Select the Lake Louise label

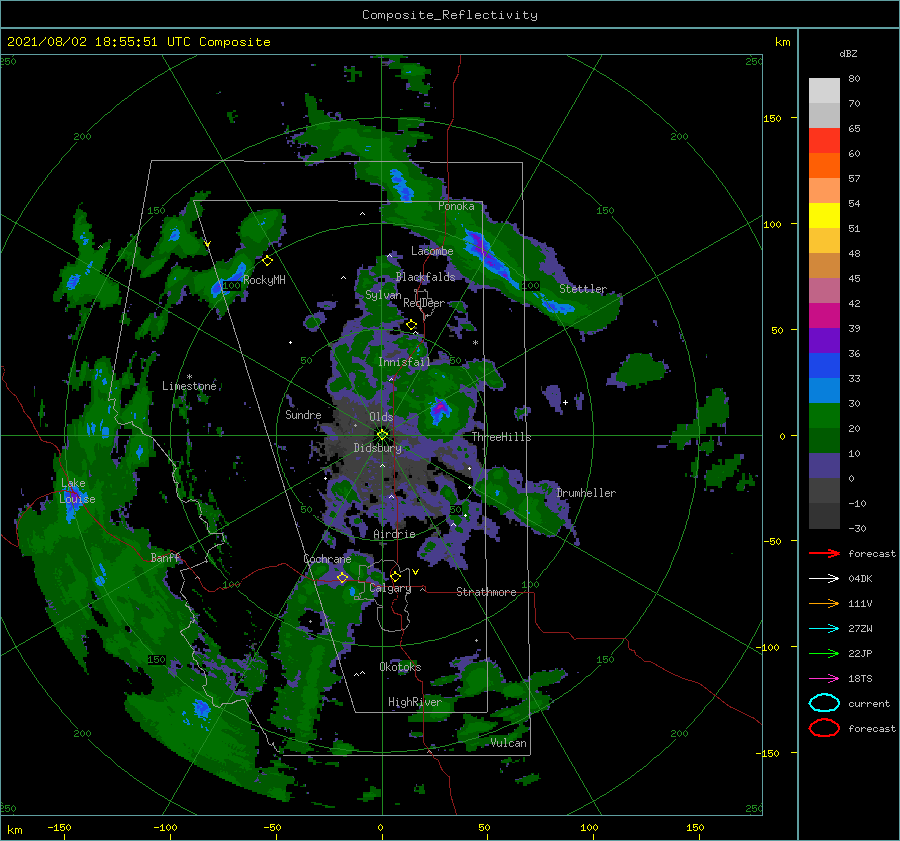(77, 491)
